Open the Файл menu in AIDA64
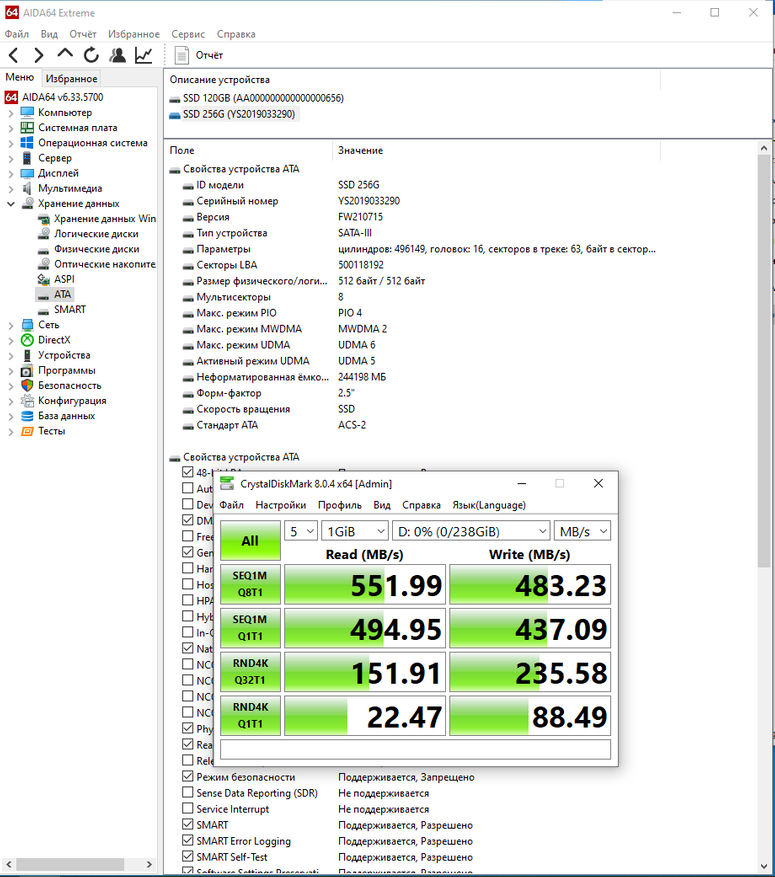The width and height of the screenshot is (775, 877). [x=17, y=34]
